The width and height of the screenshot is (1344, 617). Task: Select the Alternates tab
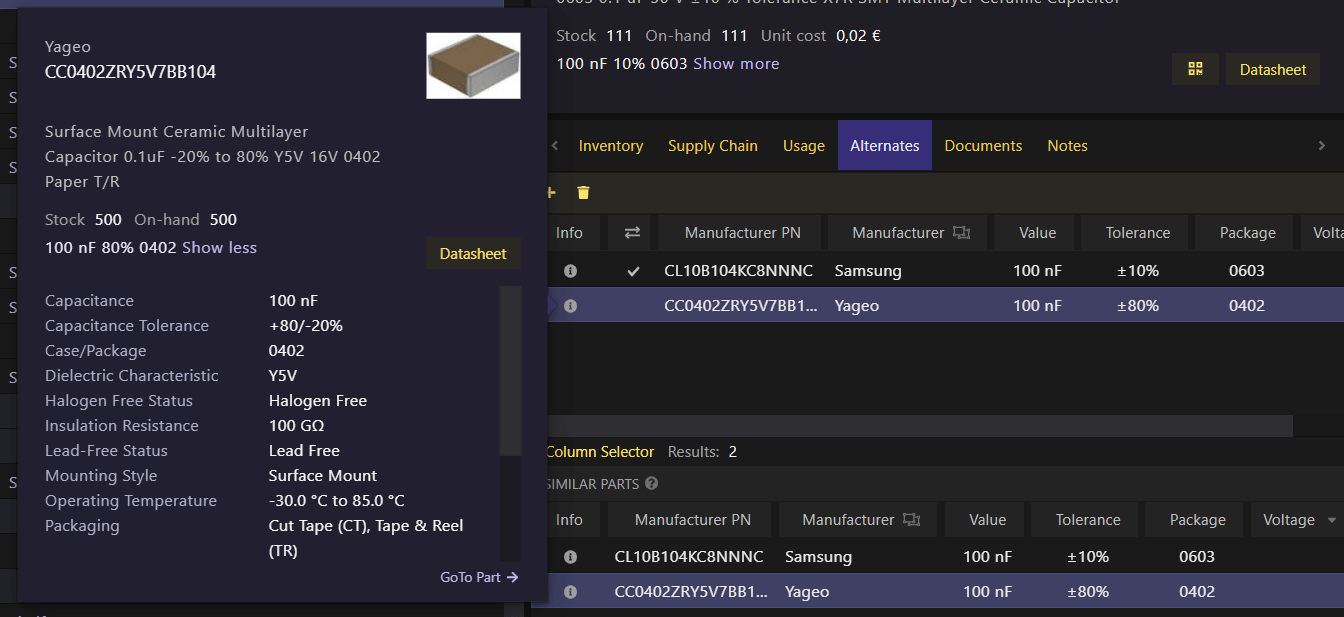[x=885, y=146]
